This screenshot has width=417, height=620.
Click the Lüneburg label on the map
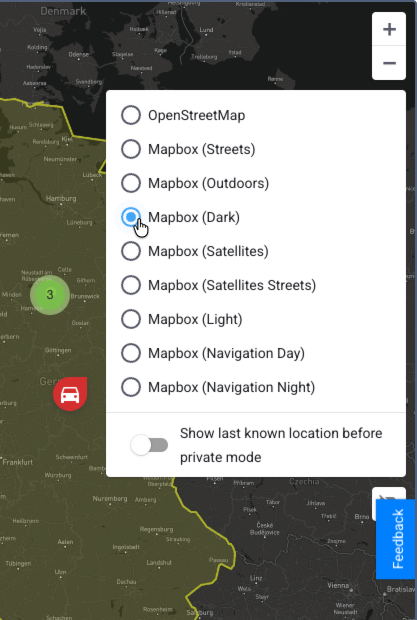click(x=79, y=223)
